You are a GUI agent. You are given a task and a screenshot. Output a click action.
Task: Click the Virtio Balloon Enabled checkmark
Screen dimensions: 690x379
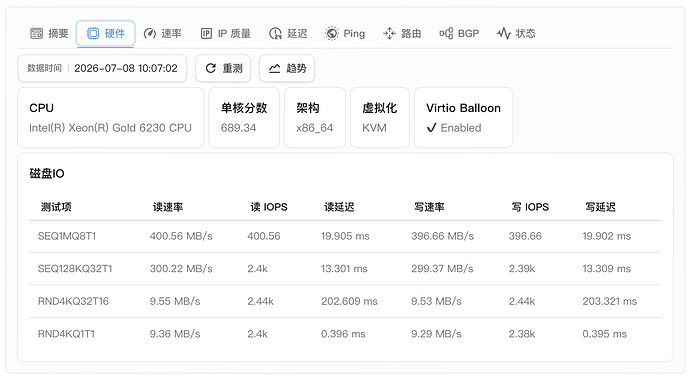pos(431,128)
